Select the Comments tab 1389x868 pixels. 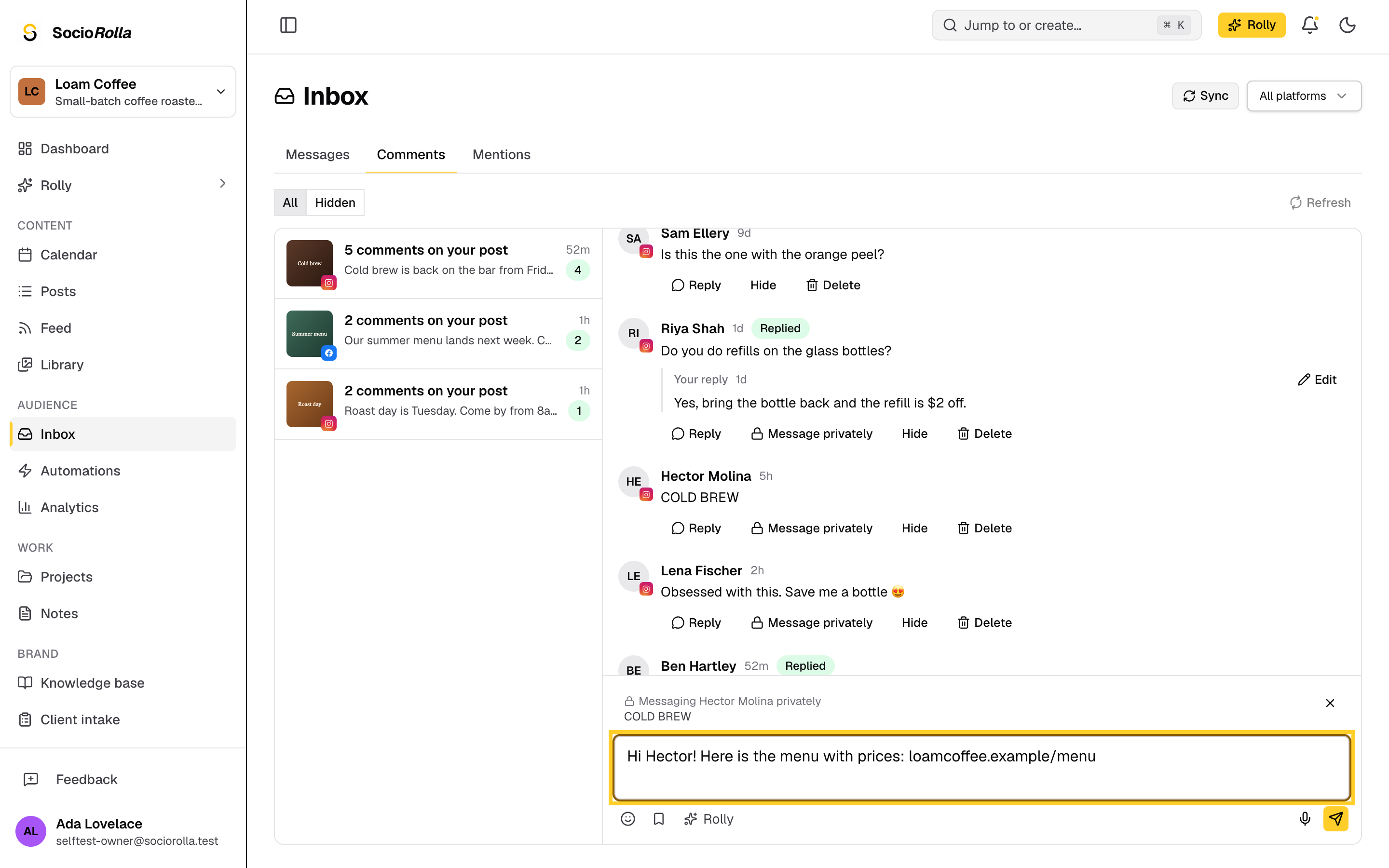click(411, 154)
